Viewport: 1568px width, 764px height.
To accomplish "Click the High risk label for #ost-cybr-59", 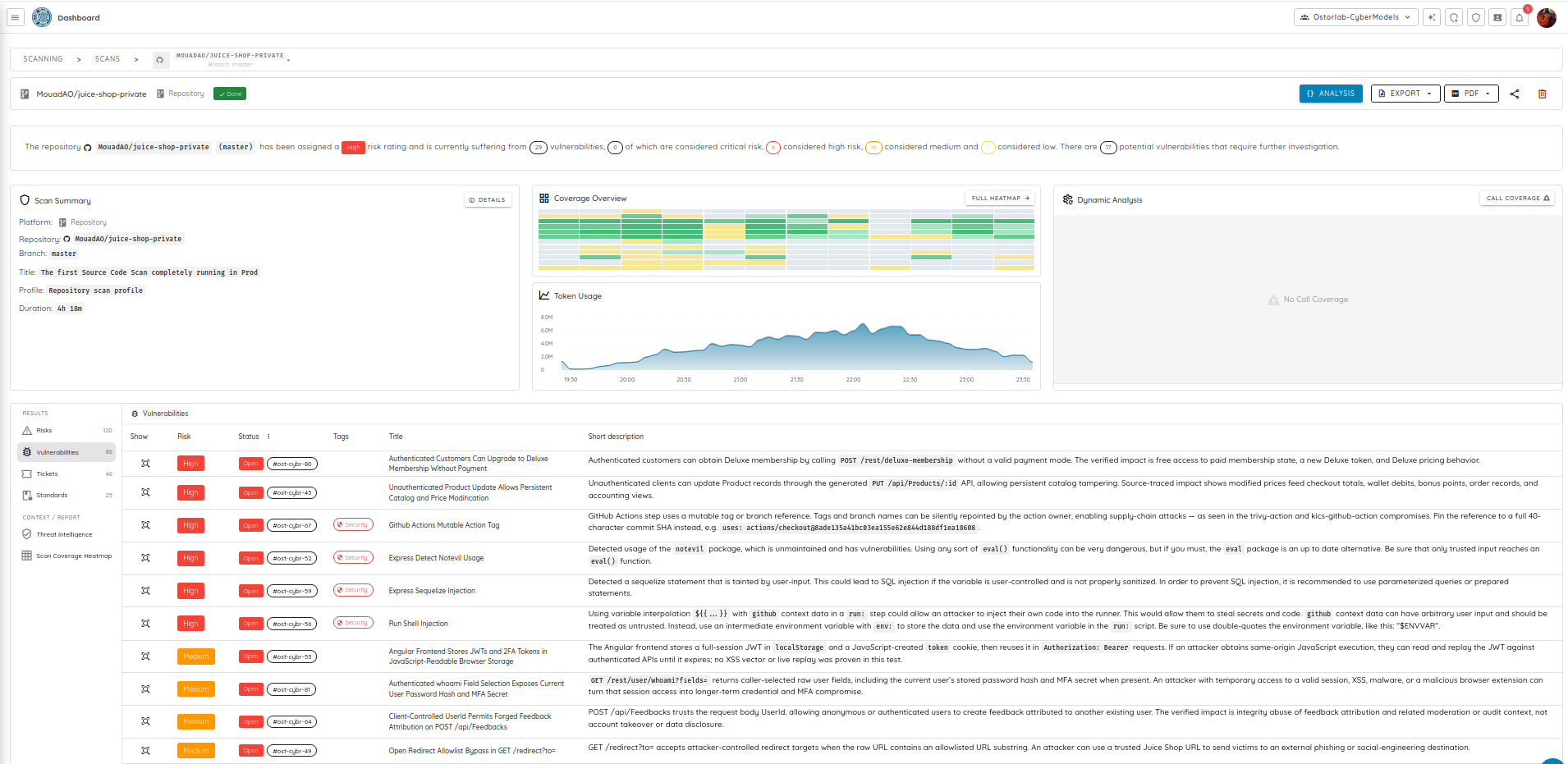I will 190,591.
